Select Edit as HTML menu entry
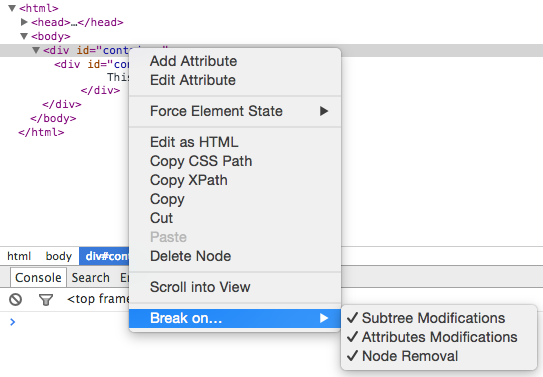Image resolution: width=543 pixels, height=377 pixels. (235, 142)
